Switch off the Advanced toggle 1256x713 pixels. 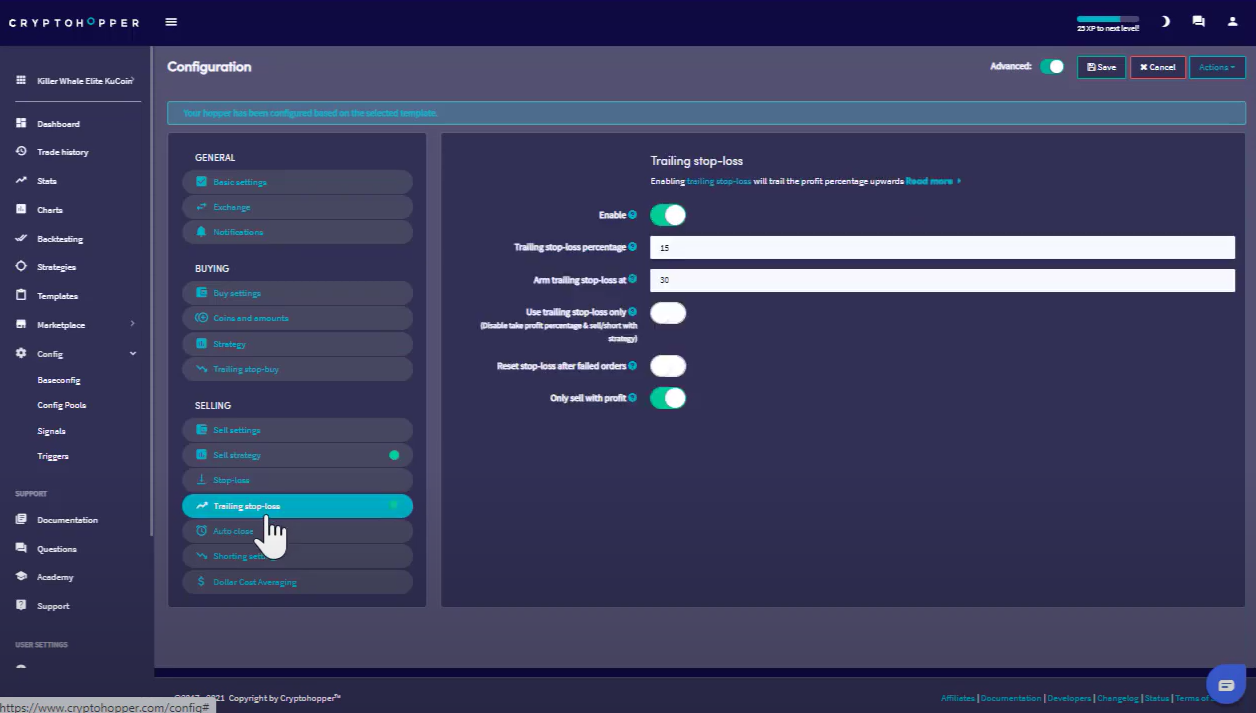(x=1052, y=67)
